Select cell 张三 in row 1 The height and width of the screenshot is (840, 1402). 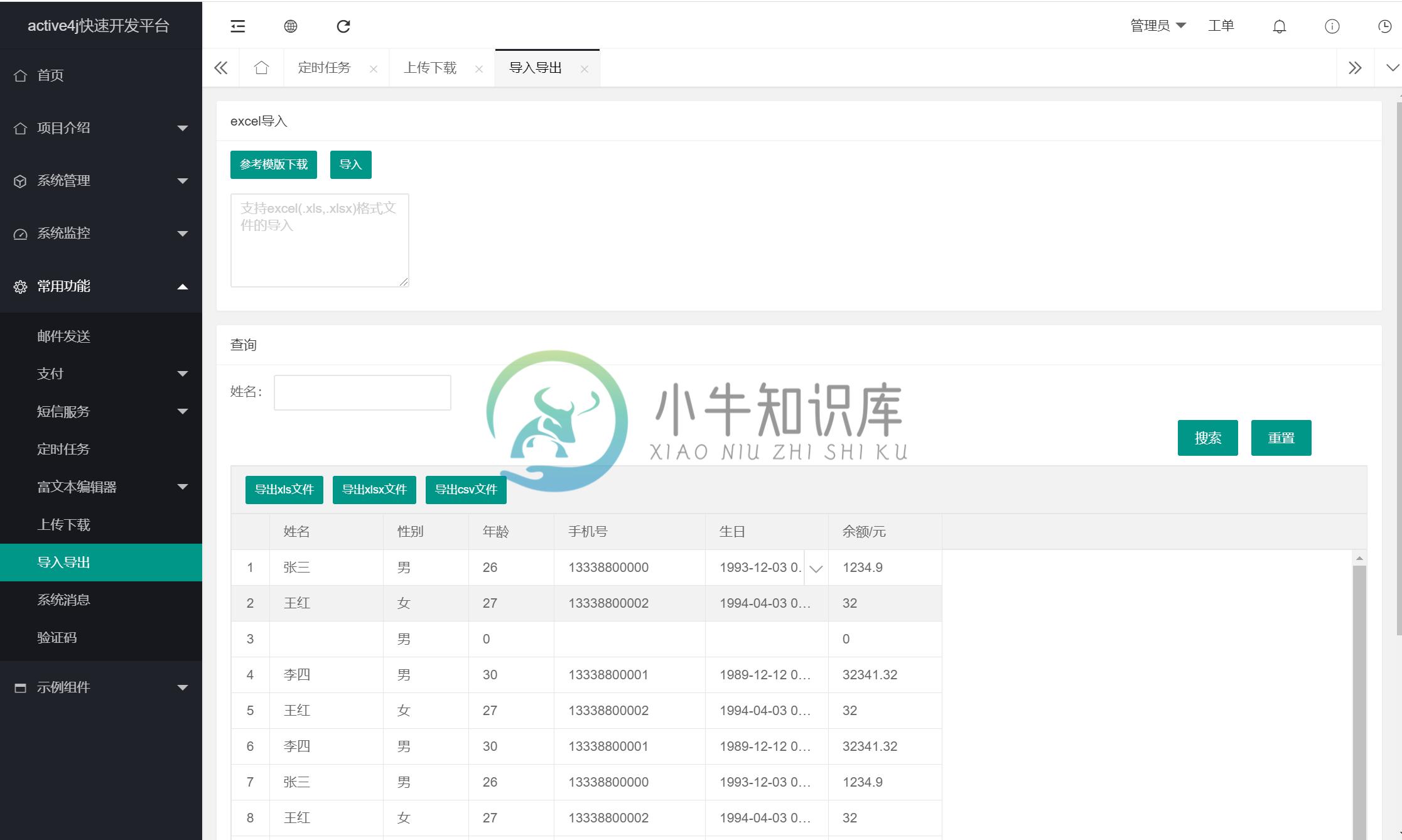point(326,568)
